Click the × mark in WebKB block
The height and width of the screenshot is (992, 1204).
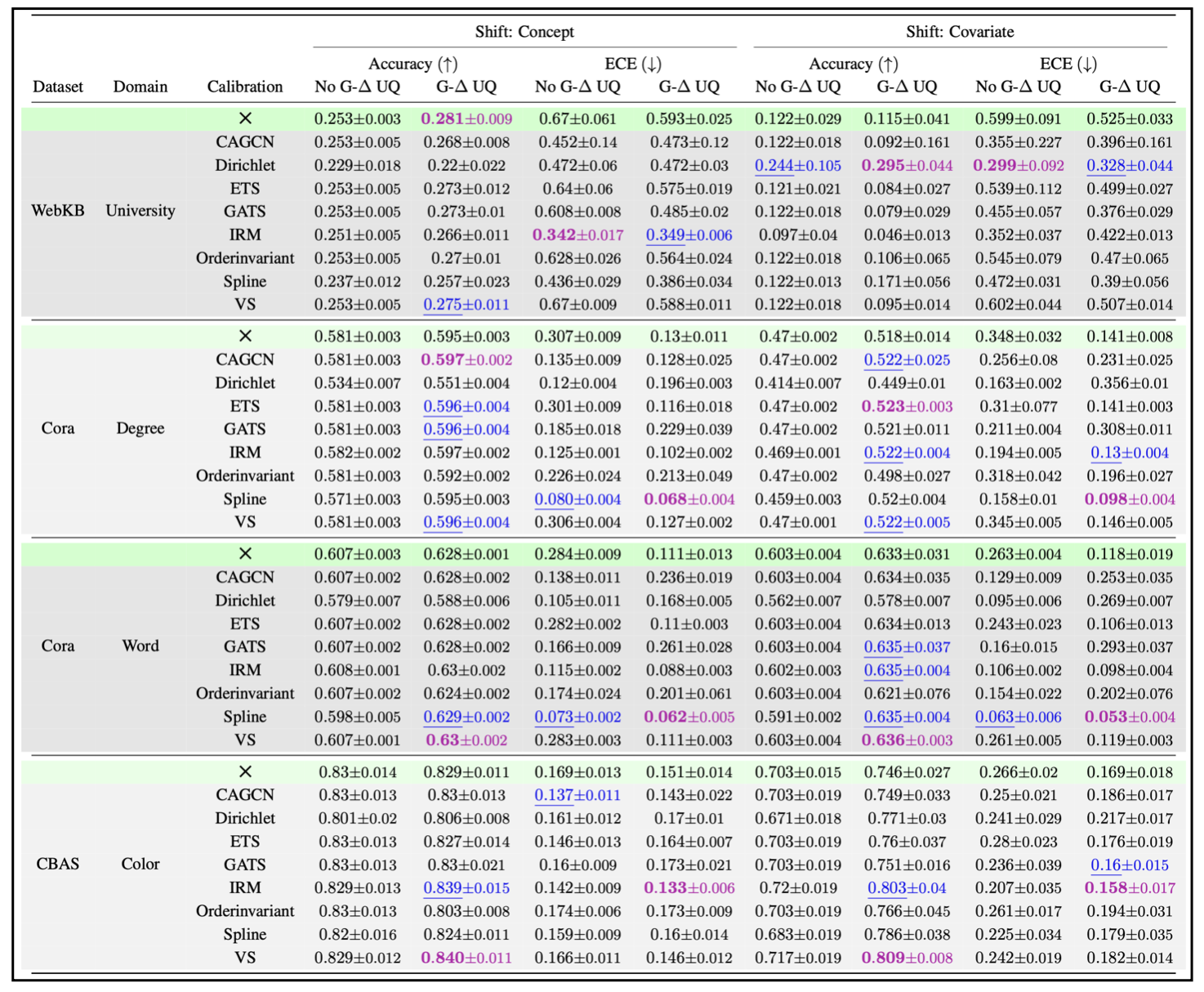(x=245, y=118)
